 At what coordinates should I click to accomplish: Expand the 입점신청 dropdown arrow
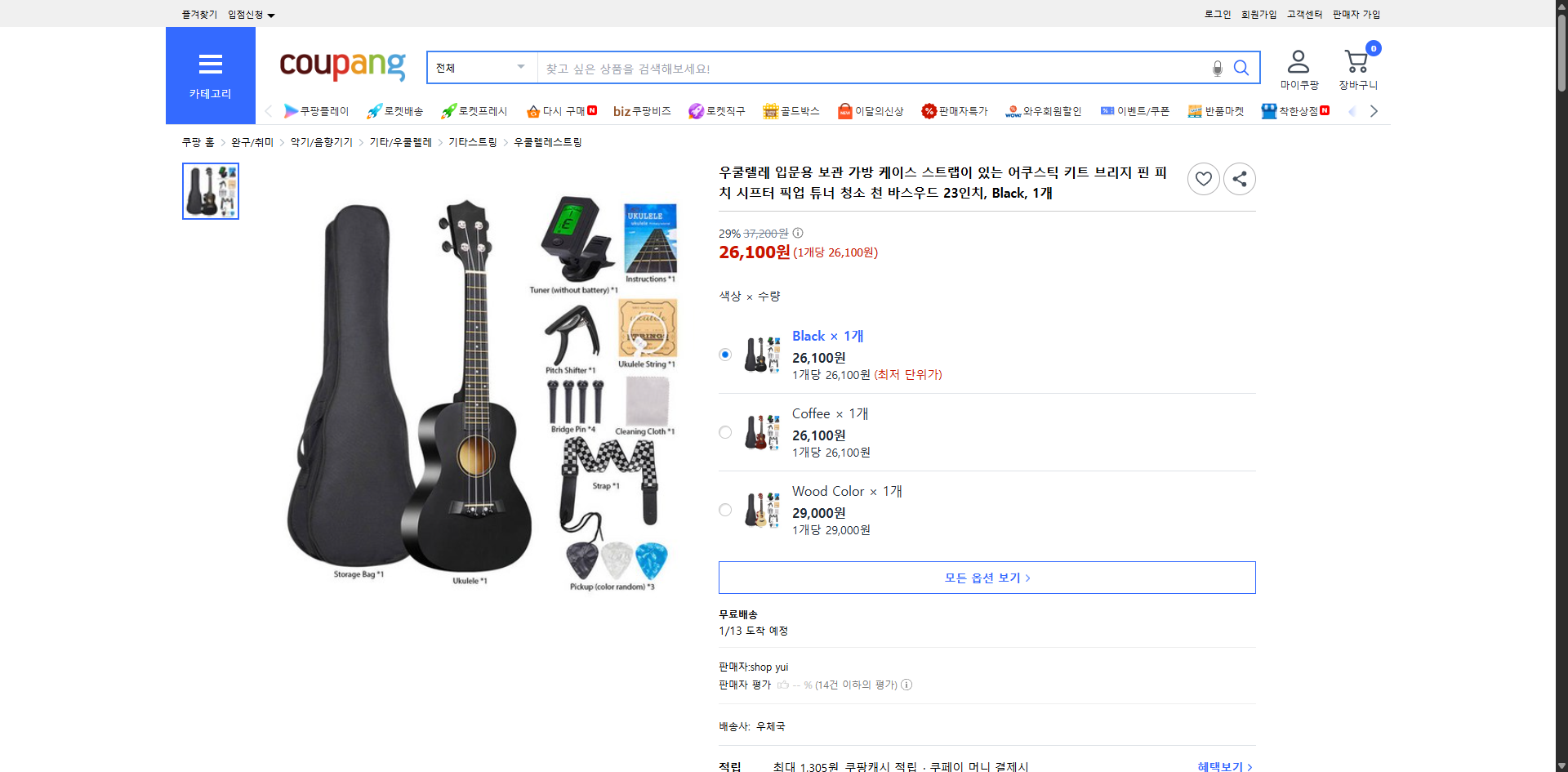pyautogui.click(x=271, y=15)
